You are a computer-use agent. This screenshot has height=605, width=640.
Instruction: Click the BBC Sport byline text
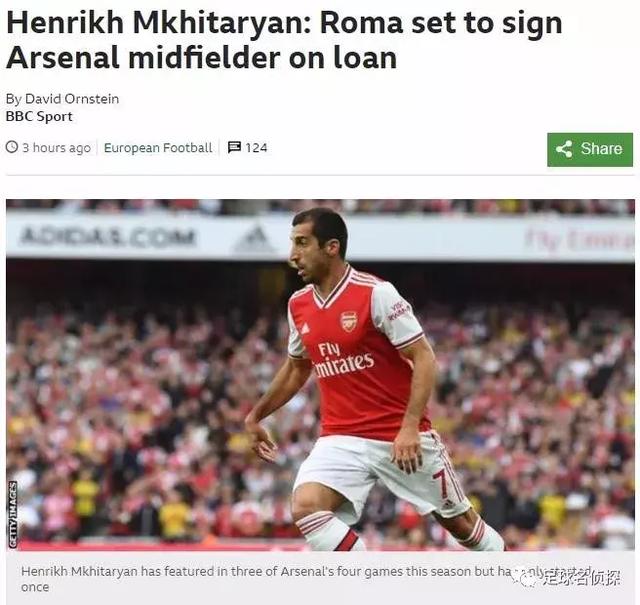pos(39,116)
